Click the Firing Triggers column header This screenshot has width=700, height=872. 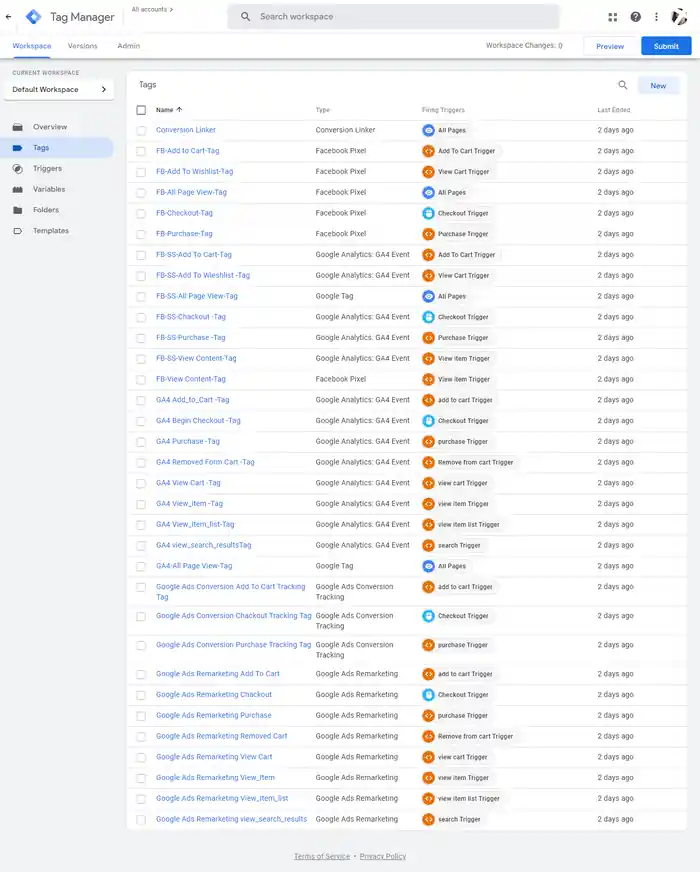443,110
